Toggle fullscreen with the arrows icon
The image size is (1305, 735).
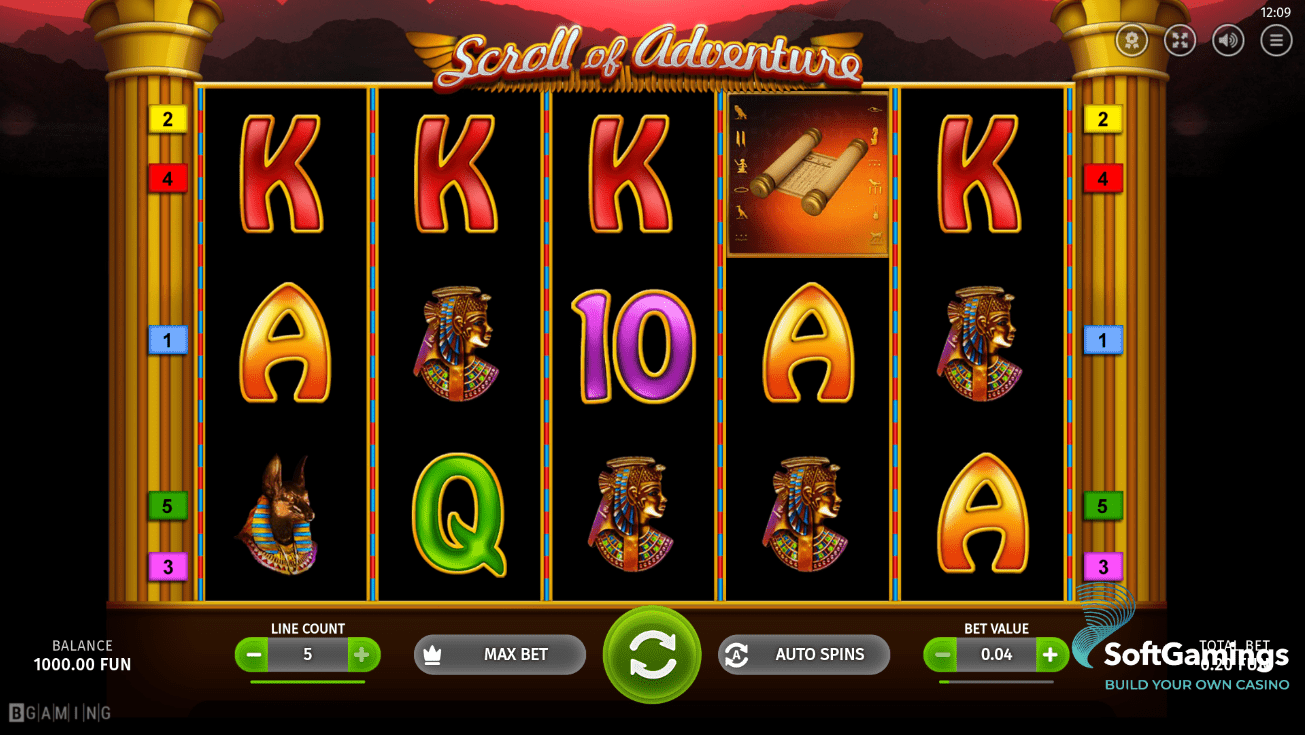[1180, 40]
